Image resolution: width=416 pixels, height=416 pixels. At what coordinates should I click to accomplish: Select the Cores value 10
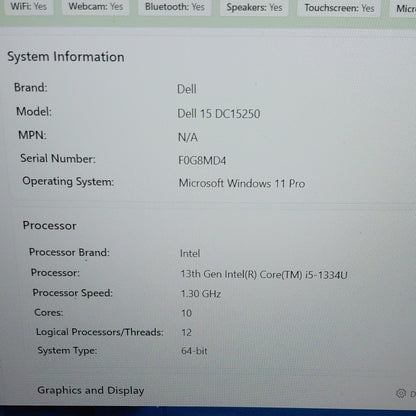pyautogui.click(x=187, y=313)
